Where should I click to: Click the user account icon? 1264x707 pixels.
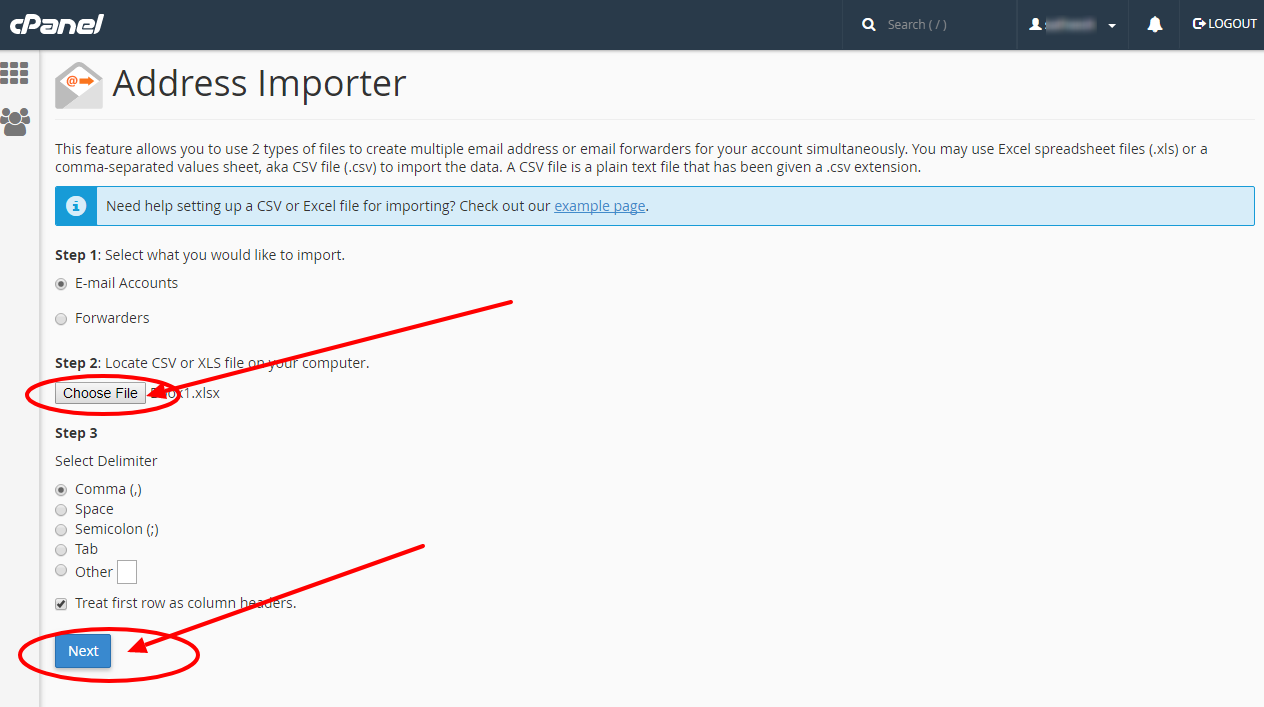point(1036,24)
